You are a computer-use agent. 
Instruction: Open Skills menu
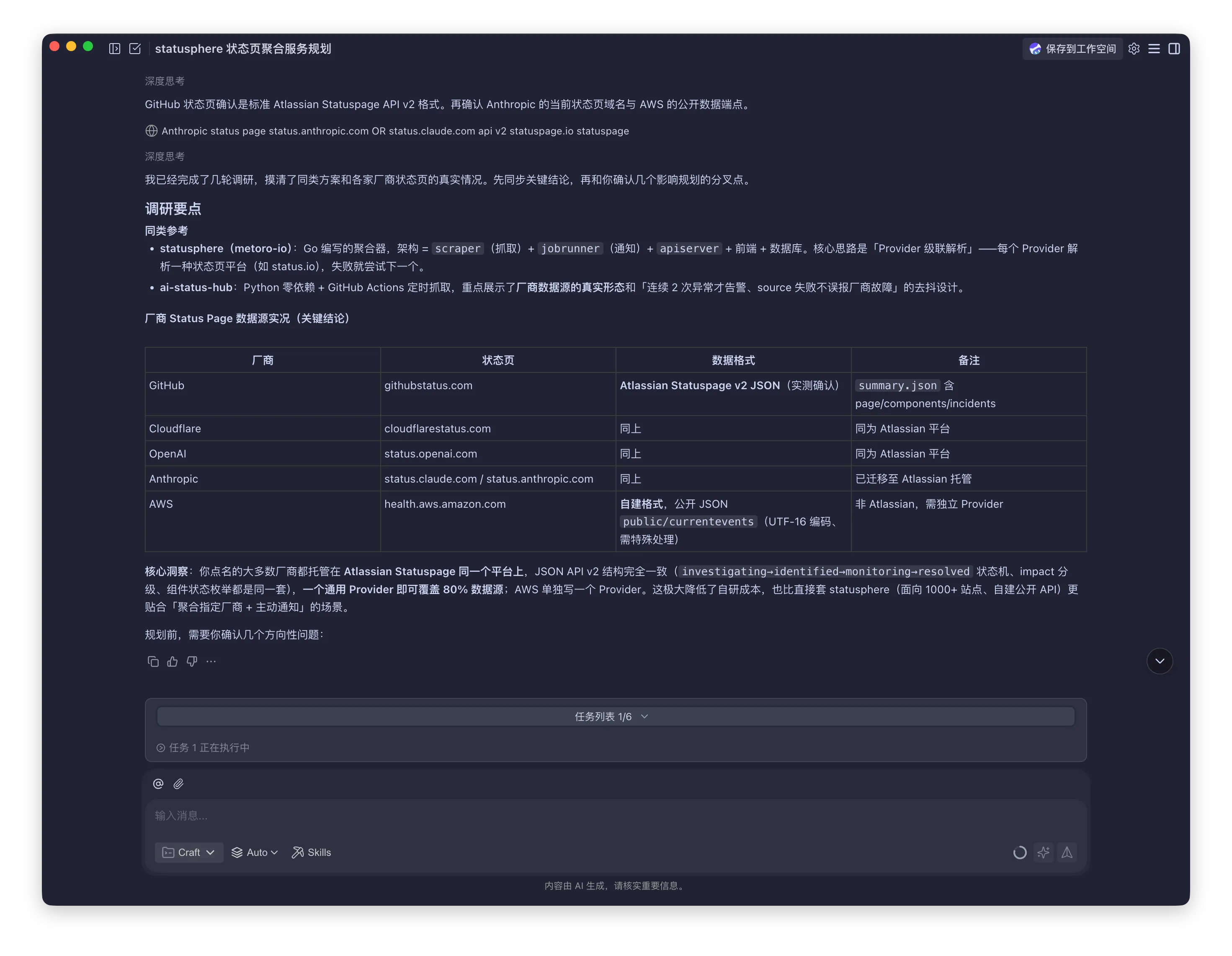coord(312,852)
